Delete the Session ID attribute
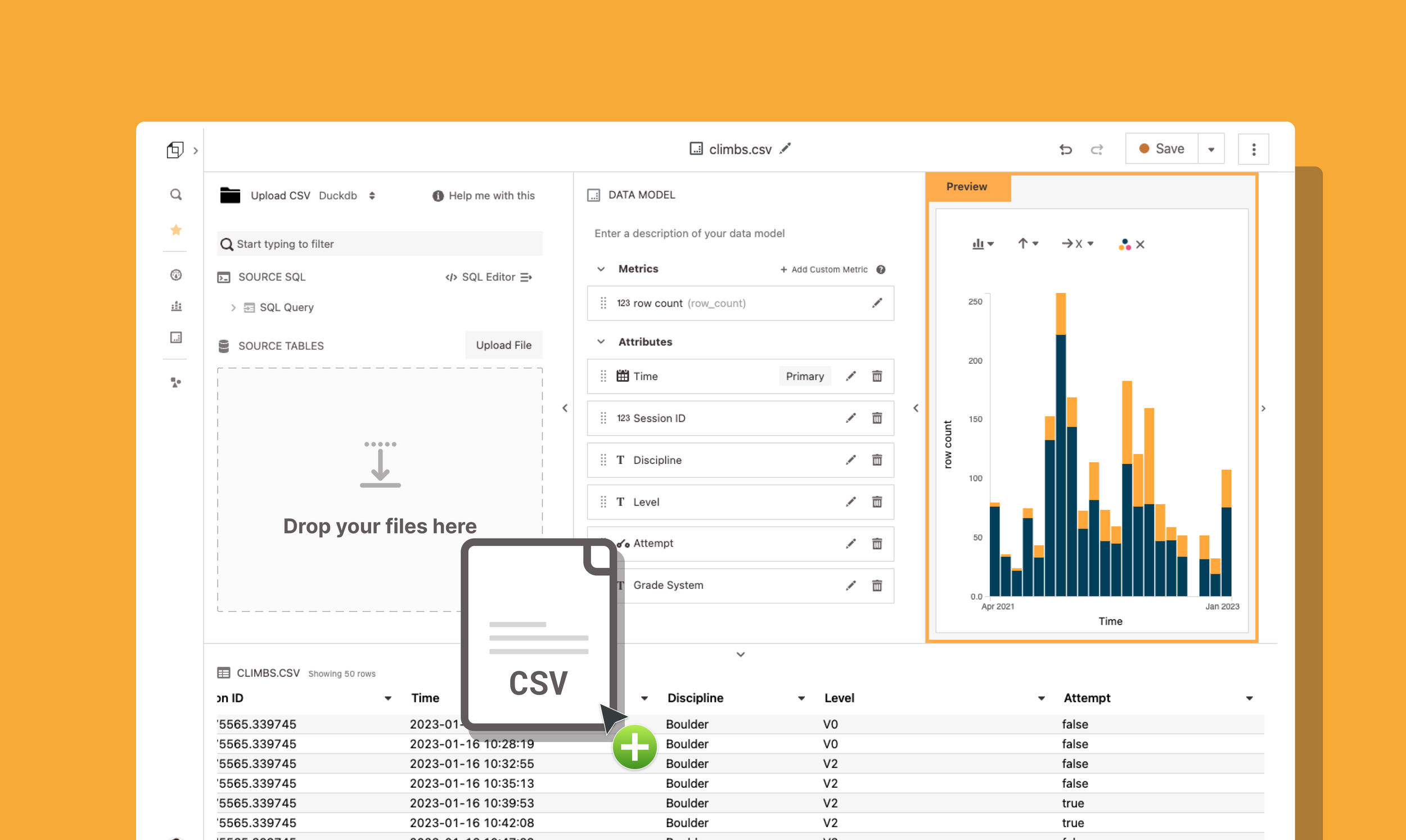Screen dimensions: 1406x840 [x=877, y=418]
